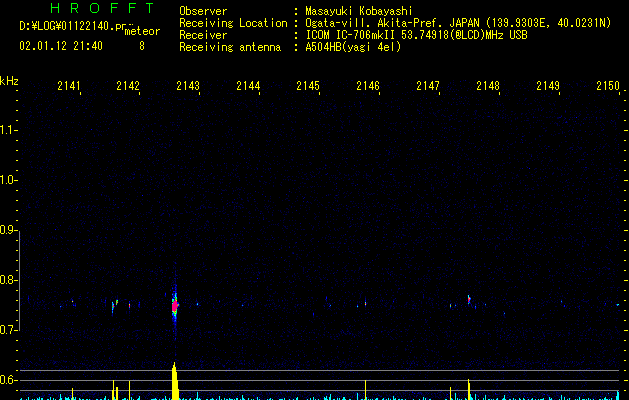Click time axis label 2145
The height and width of the screenshot is (400, 629).
pos(308,86)
